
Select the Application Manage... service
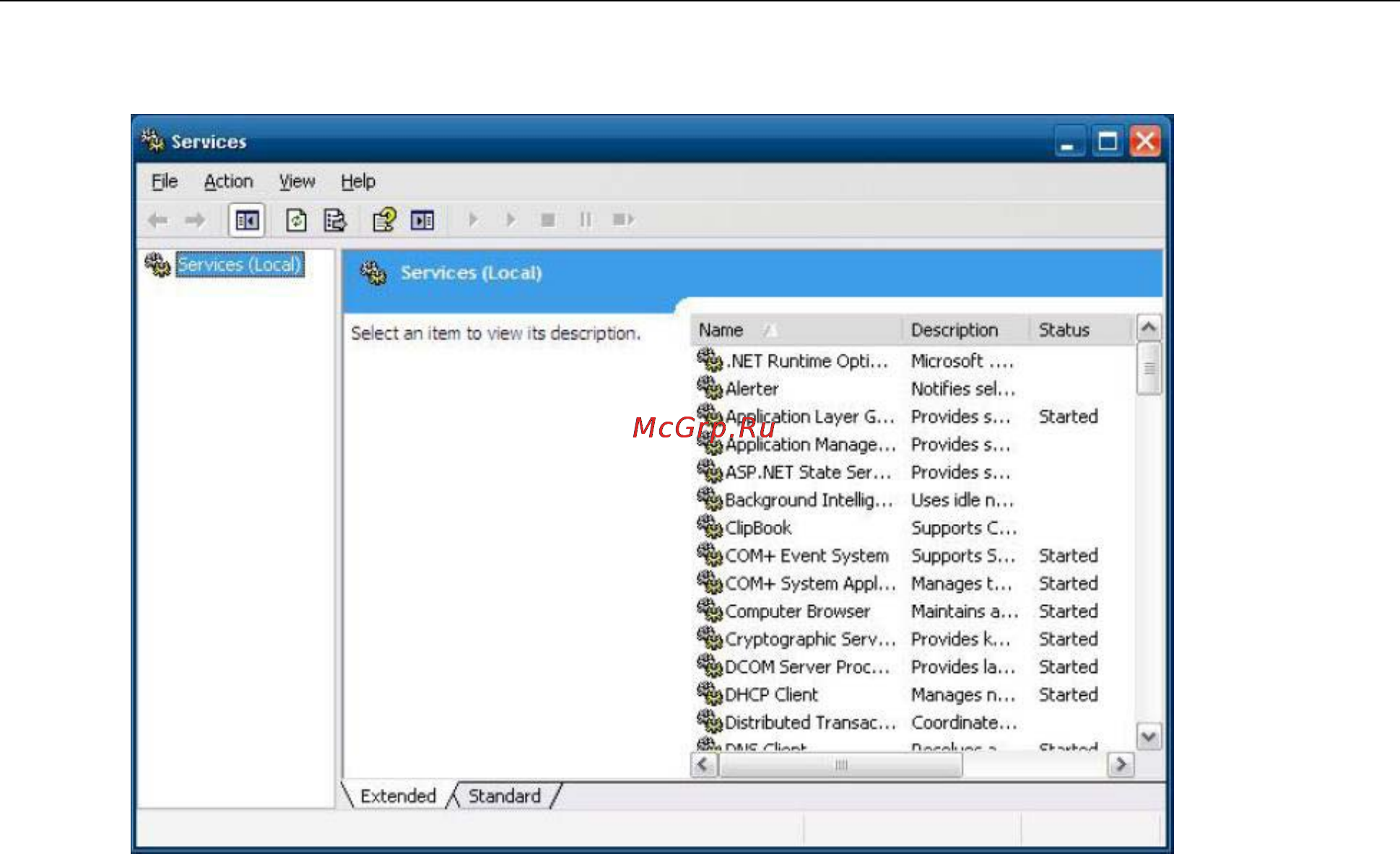[810, 445]
